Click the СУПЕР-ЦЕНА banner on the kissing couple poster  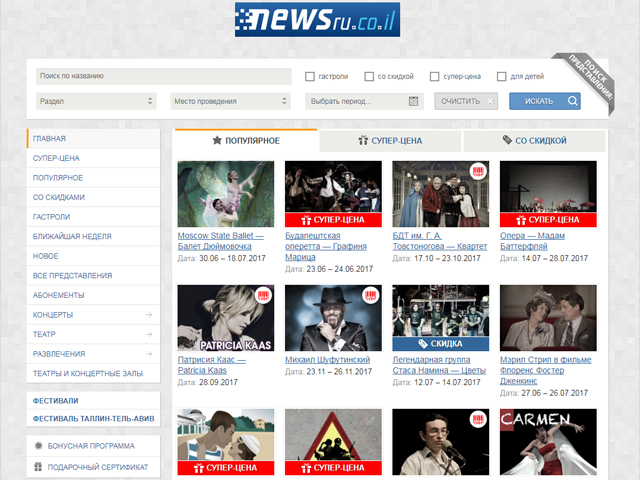(x=226, y=468)
